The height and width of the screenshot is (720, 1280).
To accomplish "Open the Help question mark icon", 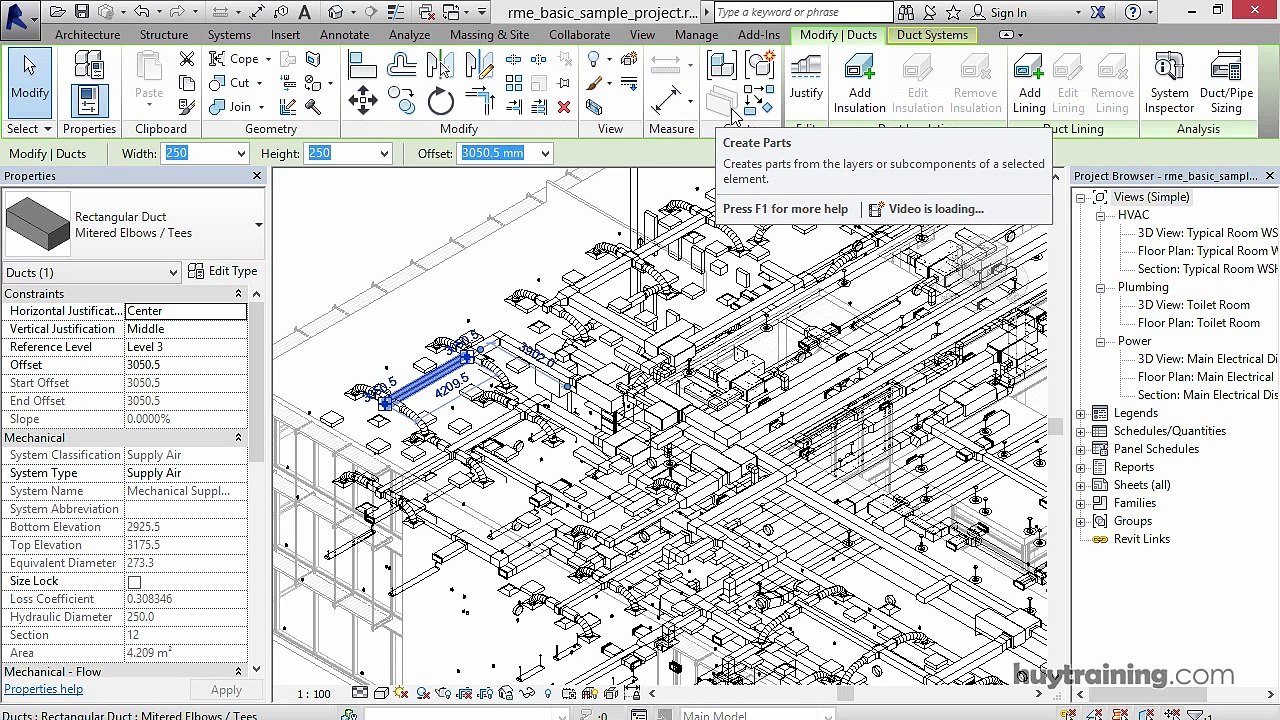I will 1132,12.
